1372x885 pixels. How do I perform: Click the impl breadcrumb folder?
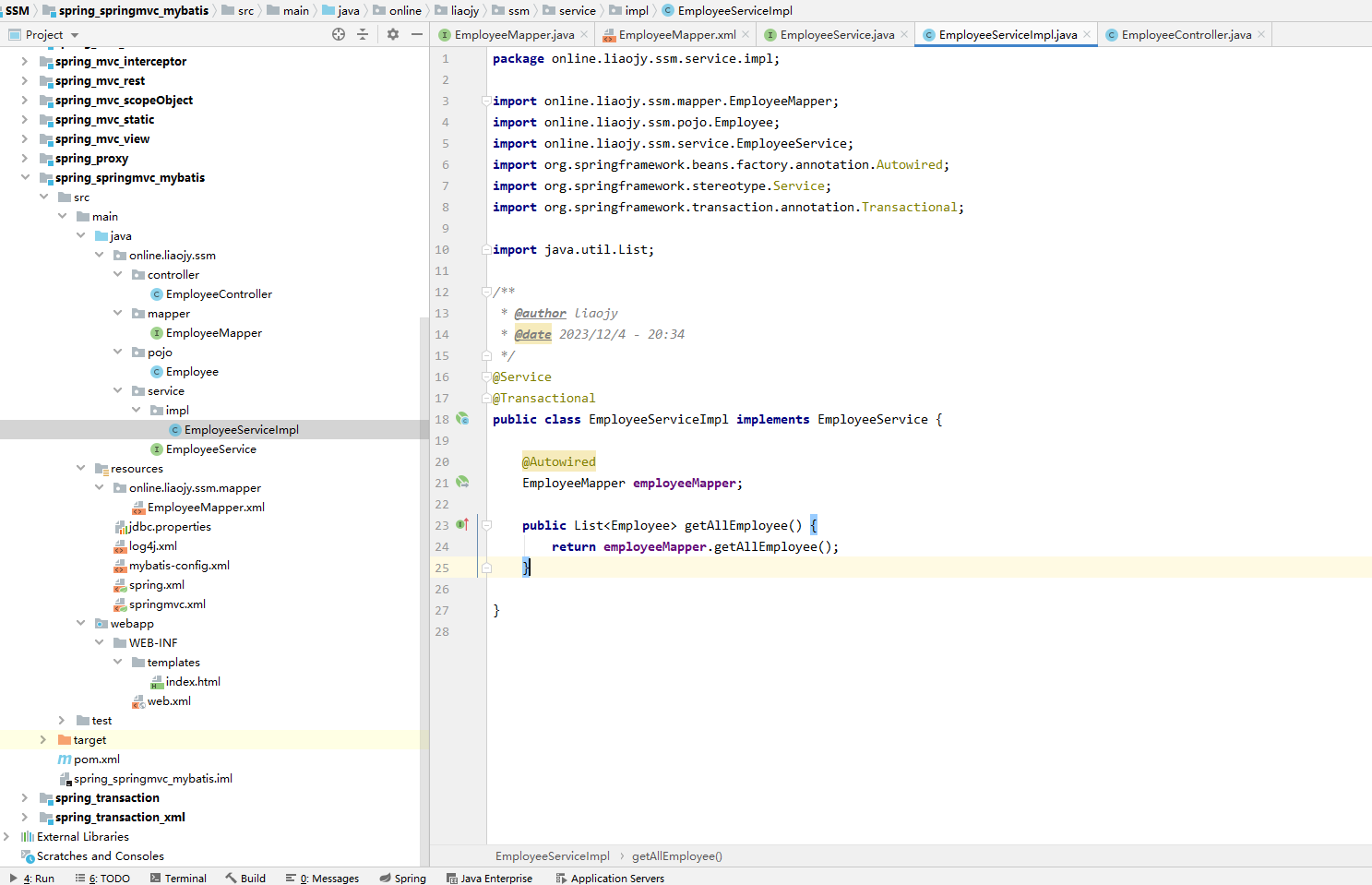click(x=637, y=10)
